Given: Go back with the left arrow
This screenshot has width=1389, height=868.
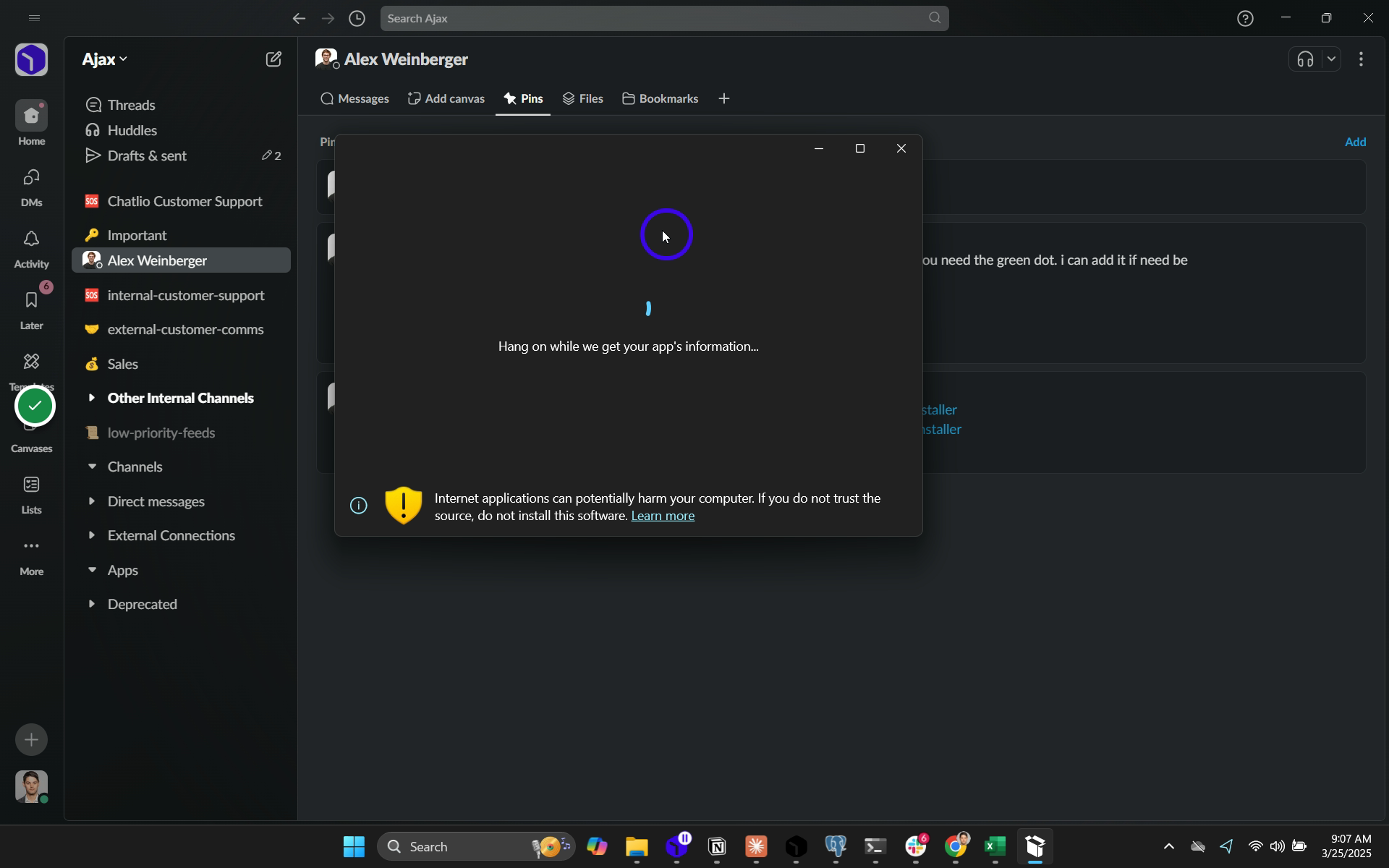Looking at the screenshot, I should tap(299, 19).
